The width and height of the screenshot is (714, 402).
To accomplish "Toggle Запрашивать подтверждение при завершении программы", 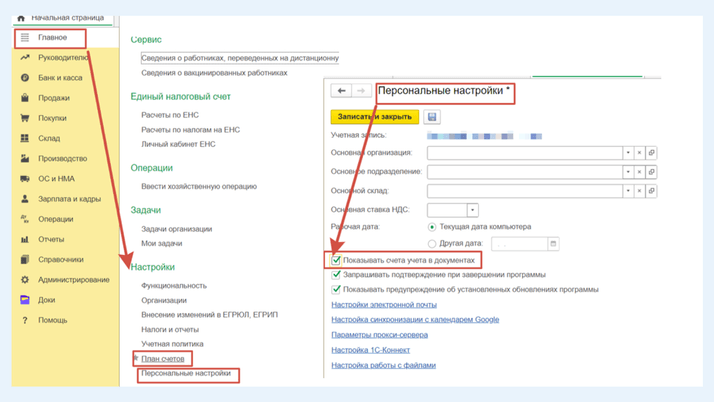I will point(337,275).
